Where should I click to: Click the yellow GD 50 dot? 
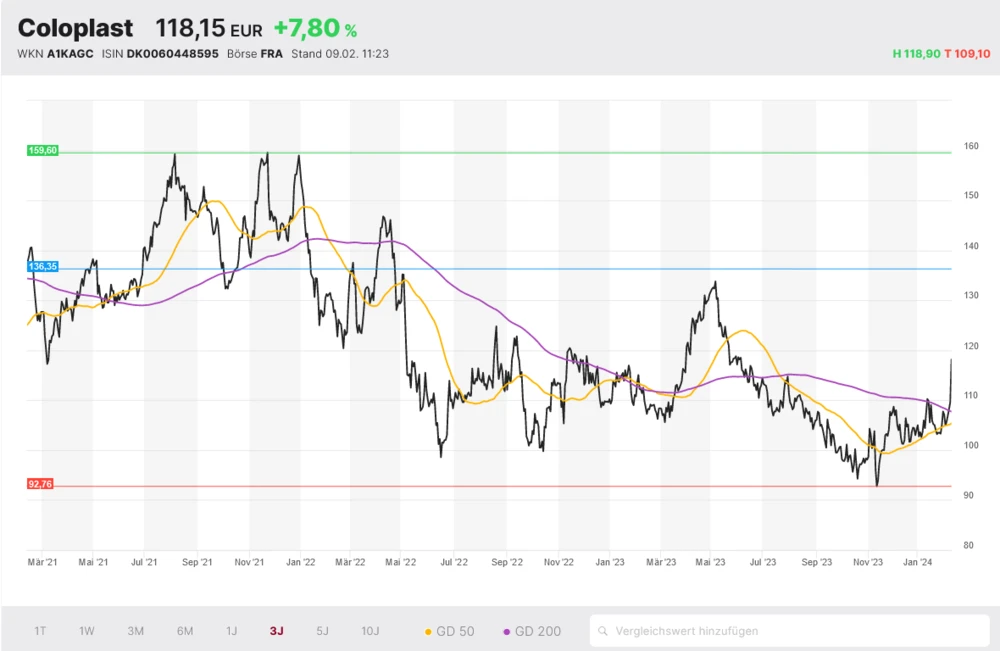429,632
